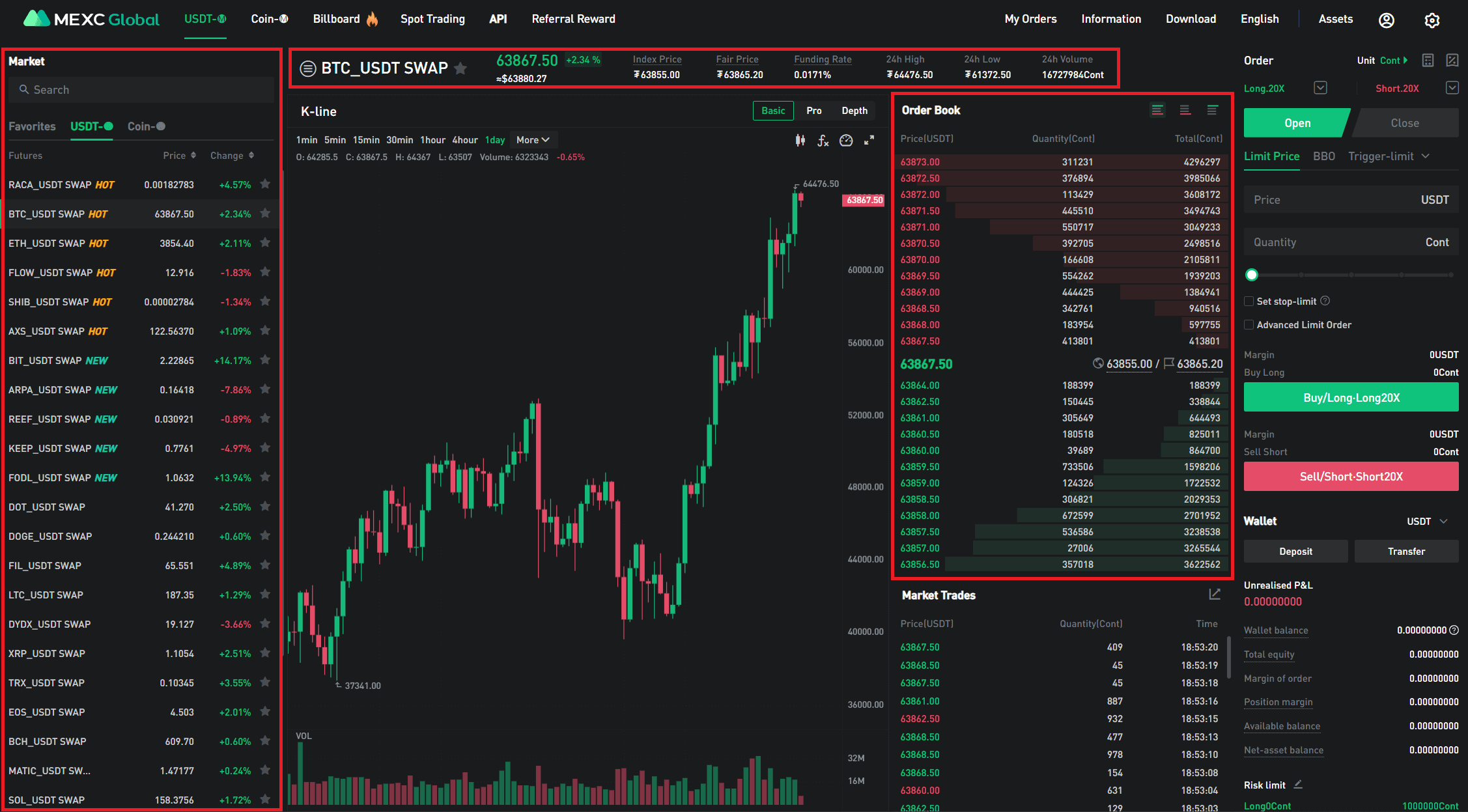Expand the K-line chart to fullscreen

pos(869,140)
